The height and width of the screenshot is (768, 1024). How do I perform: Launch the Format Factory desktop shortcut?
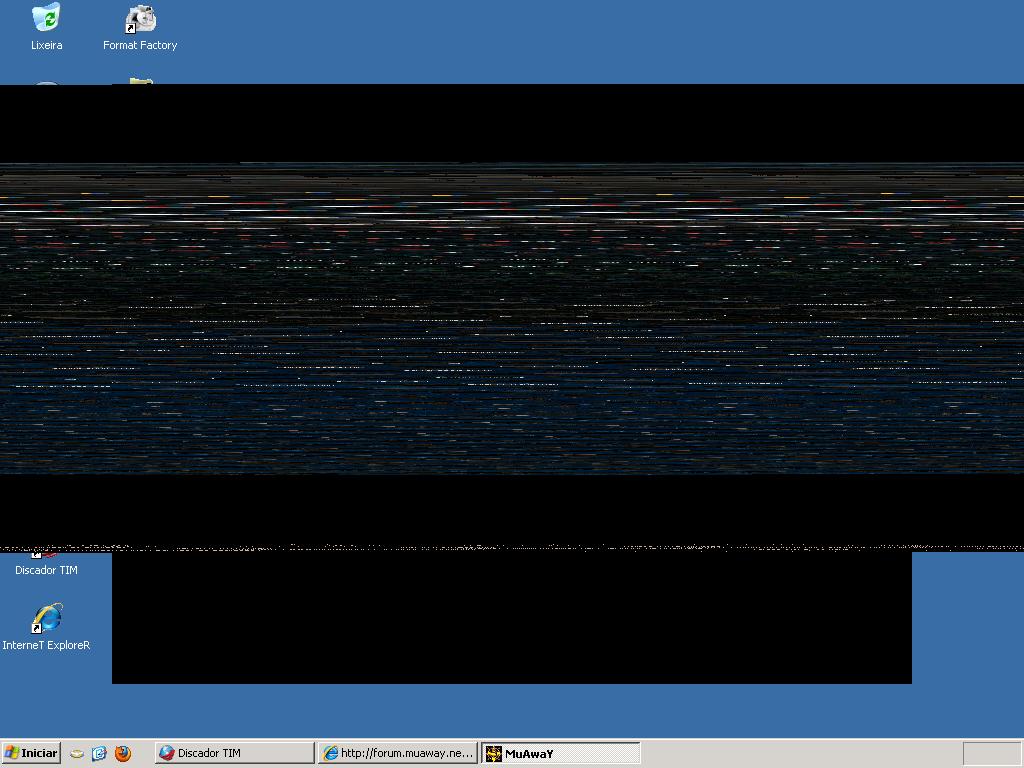pos(140,18)
